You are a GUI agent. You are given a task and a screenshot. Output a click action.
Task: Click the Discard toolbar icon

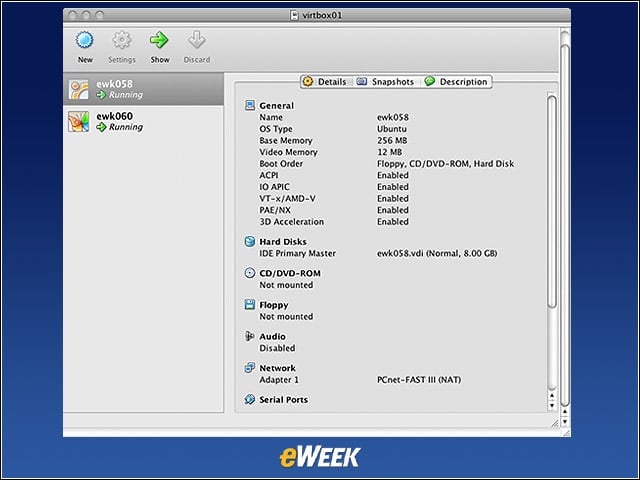click(x=196, y=40)
